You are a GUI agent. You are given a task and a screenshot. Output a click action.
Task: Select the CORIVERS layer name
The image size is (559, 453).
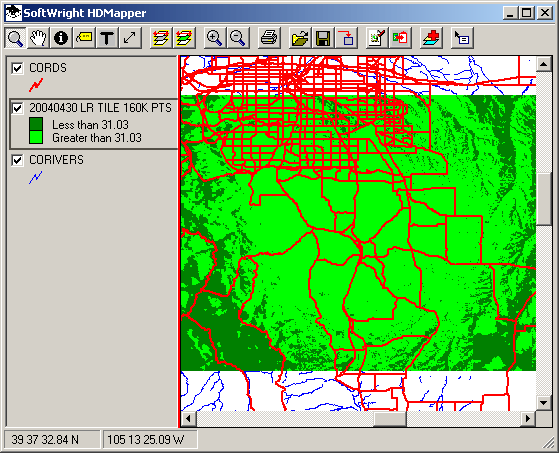click(x=56, y=160)
